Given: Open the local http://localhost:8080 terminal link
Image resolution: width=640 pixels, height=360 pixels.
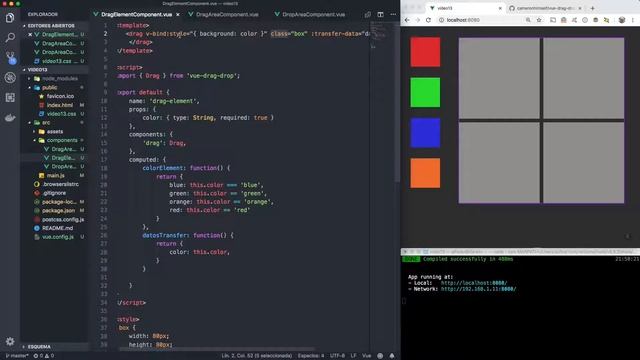Looking at the screenshot, I should click(x=474, y=283).
